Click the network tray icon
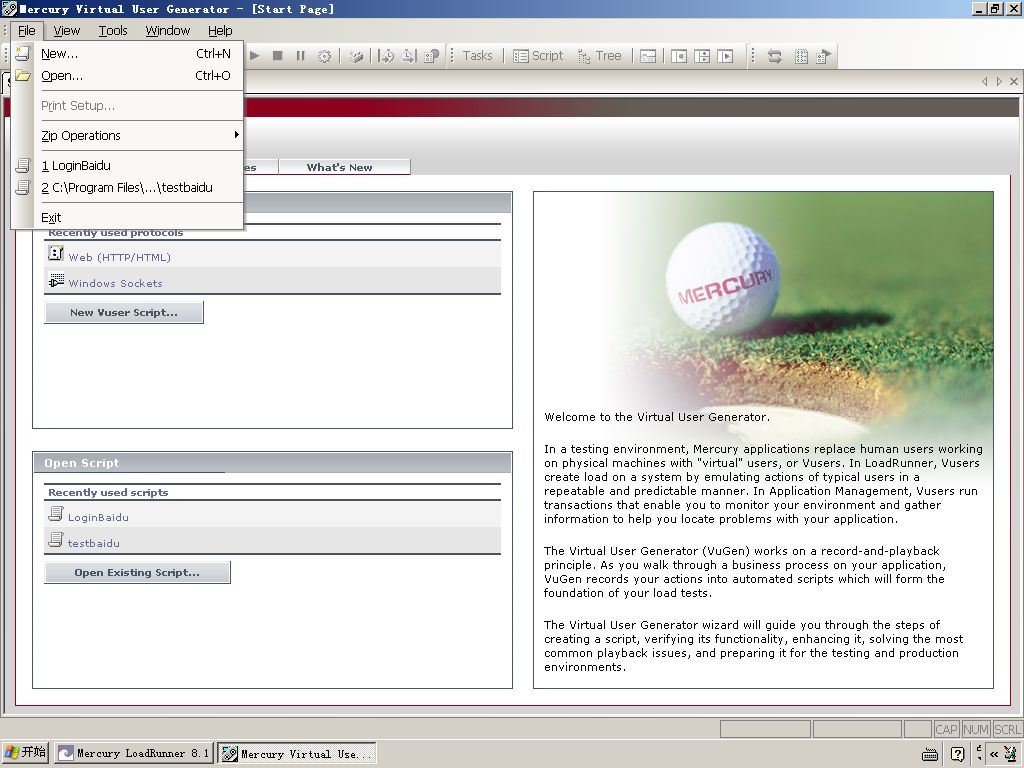The width and height of the screenshot is (1024, 768). click(x=1011, y=754)
